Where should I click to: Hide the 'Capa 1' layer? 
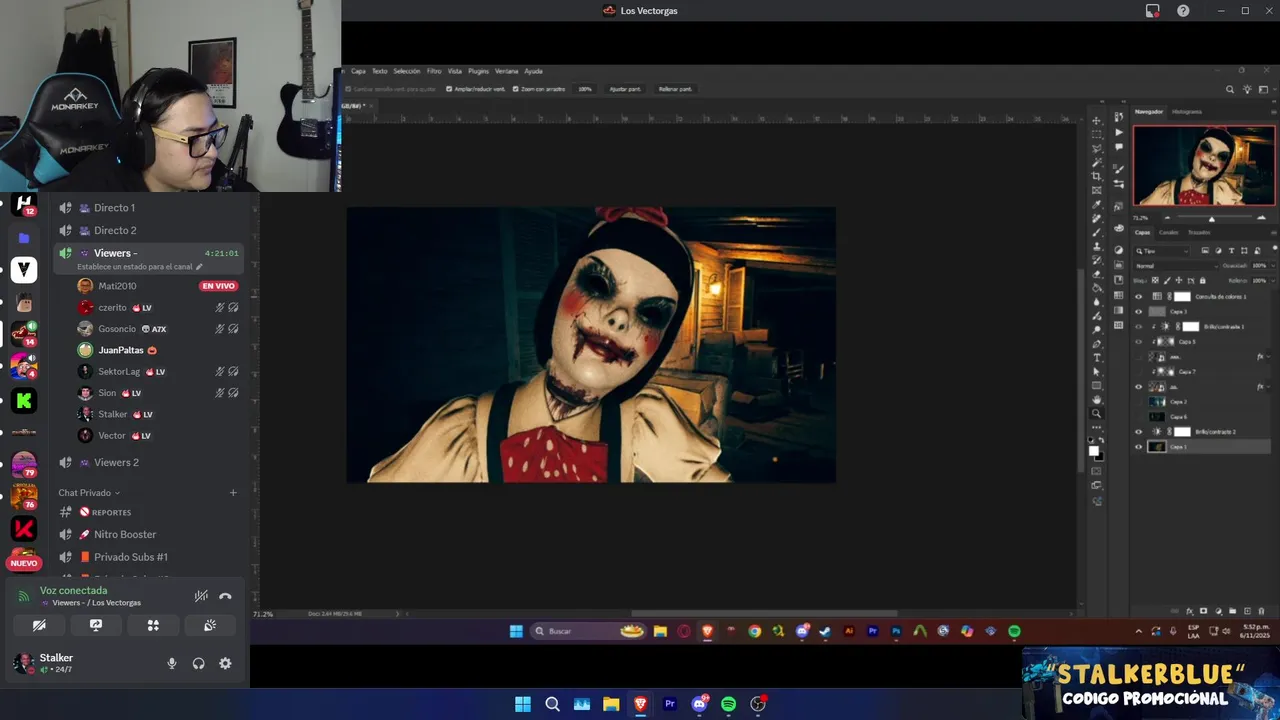(1138, 447)
